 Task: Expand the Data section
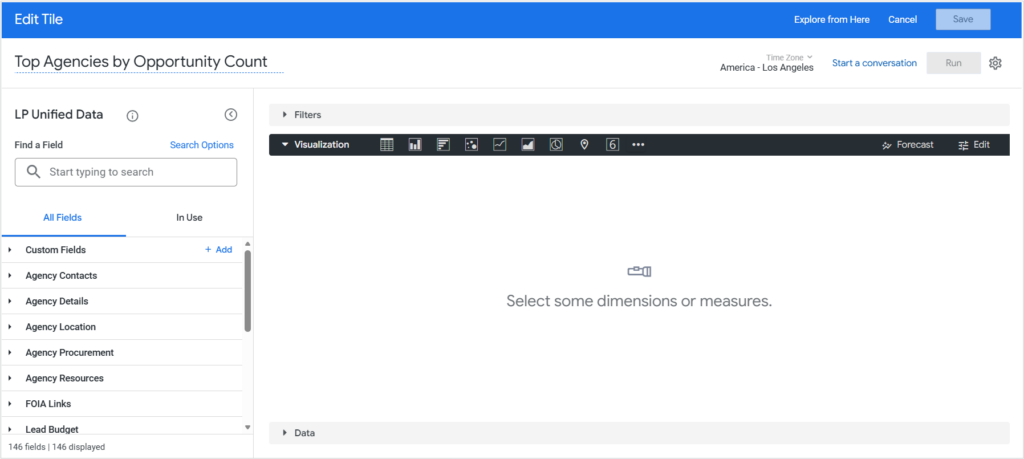tap(304, 433)
